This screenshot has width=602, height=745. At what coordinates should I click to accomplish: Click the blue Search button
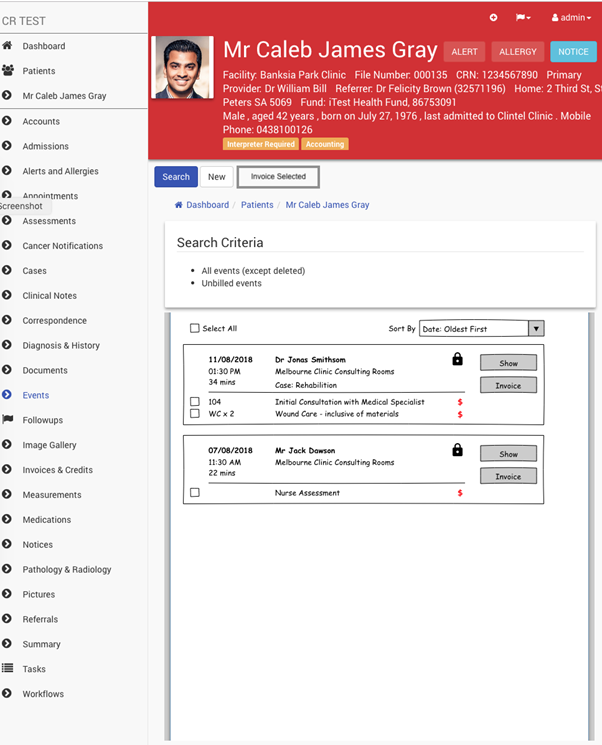(176, 177)
